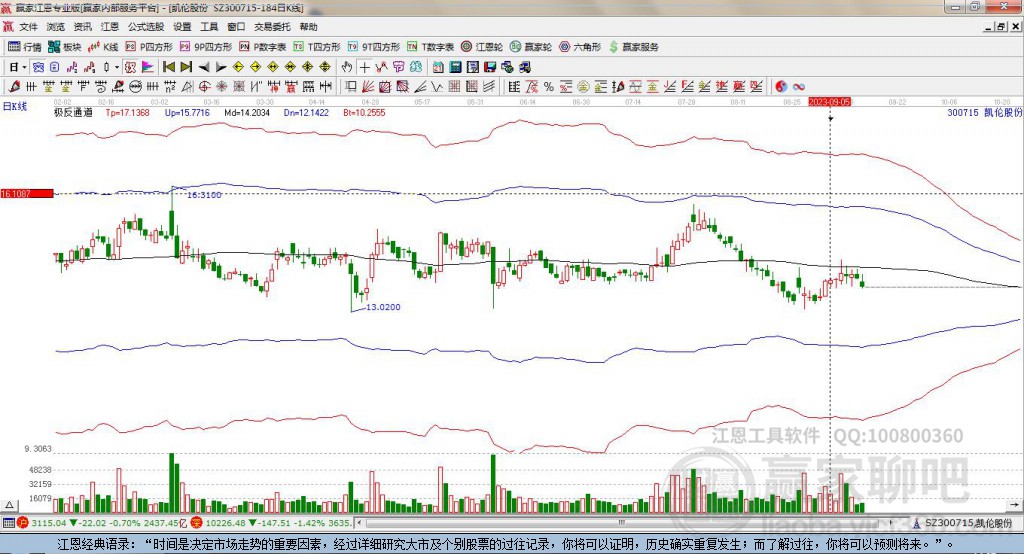
Task: Expand the candlestick style dropdown arrow
Action: click(117, 67)
